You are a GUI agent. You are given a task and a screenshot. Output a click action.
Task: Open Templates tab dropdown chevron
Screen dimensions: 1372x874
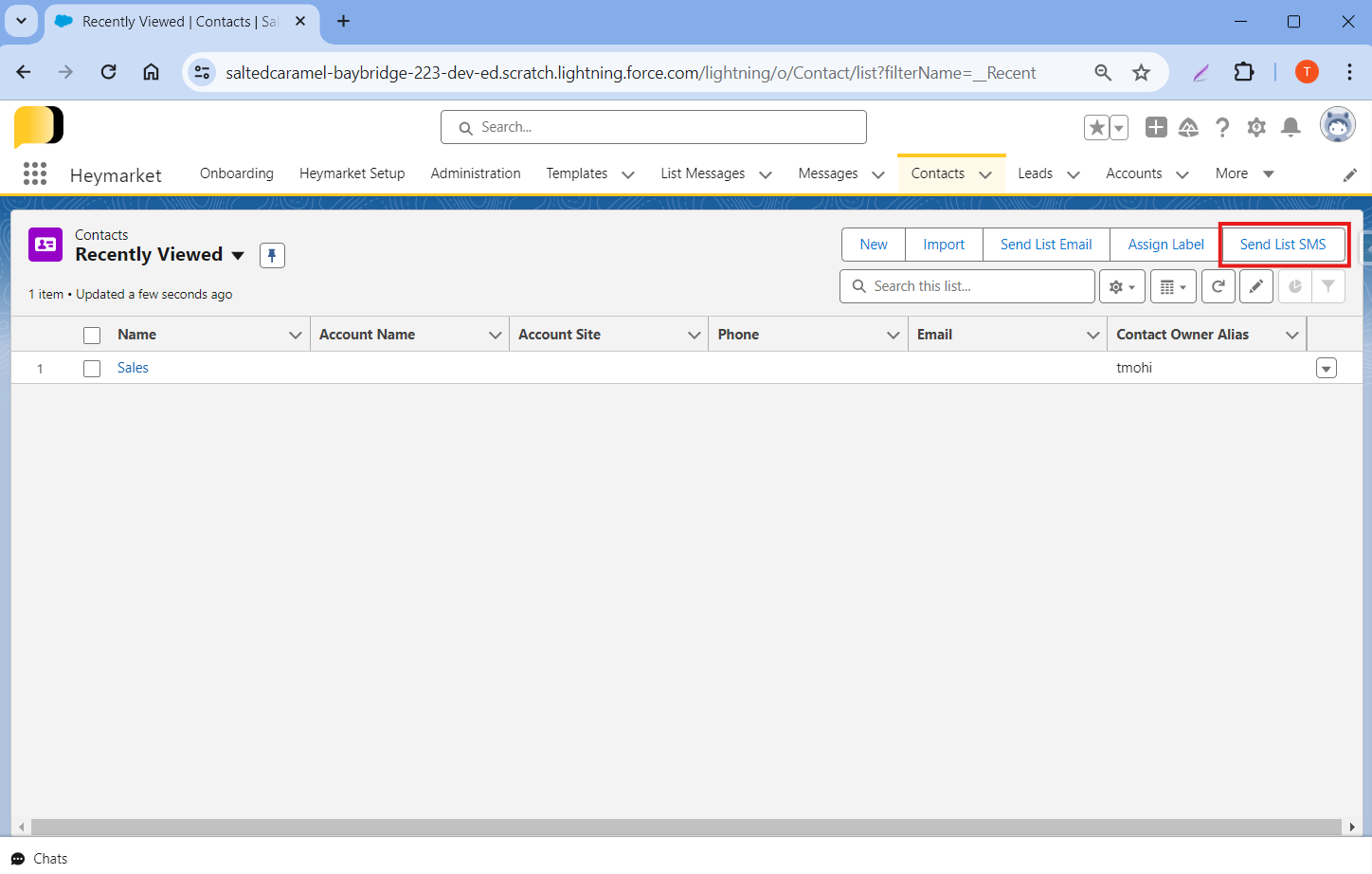(x=627, y=174)
